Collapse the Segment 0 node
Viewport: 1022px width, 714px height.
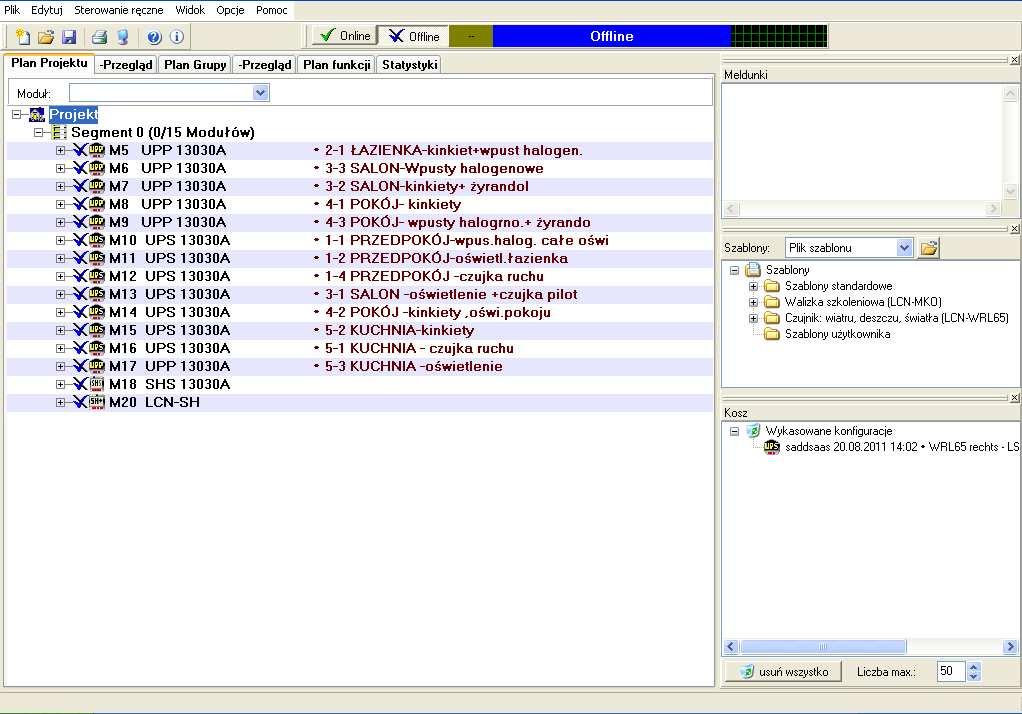pyautogui.click(x=39, y=132)
